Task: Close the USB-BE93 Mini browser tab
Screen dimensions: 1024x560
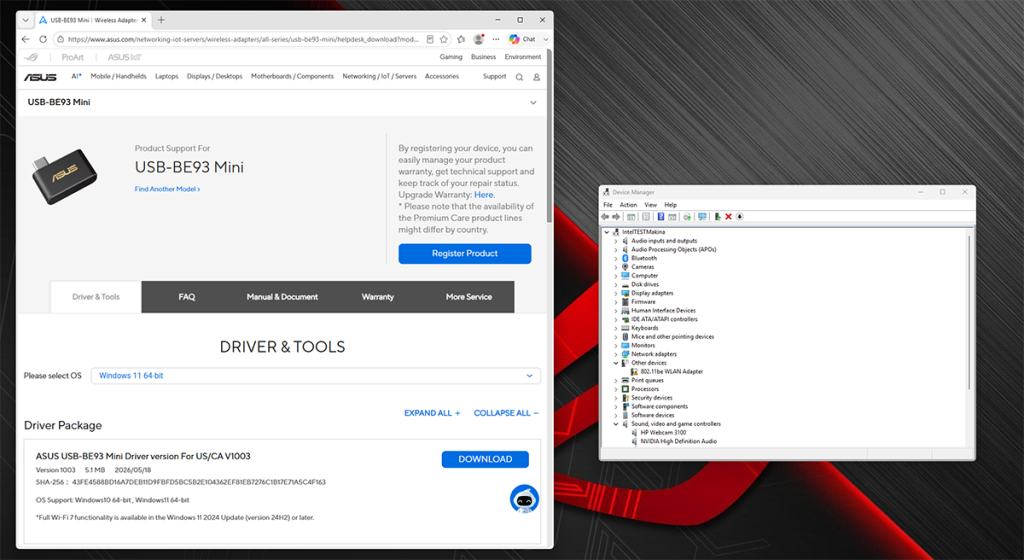Action: (144, 20)
